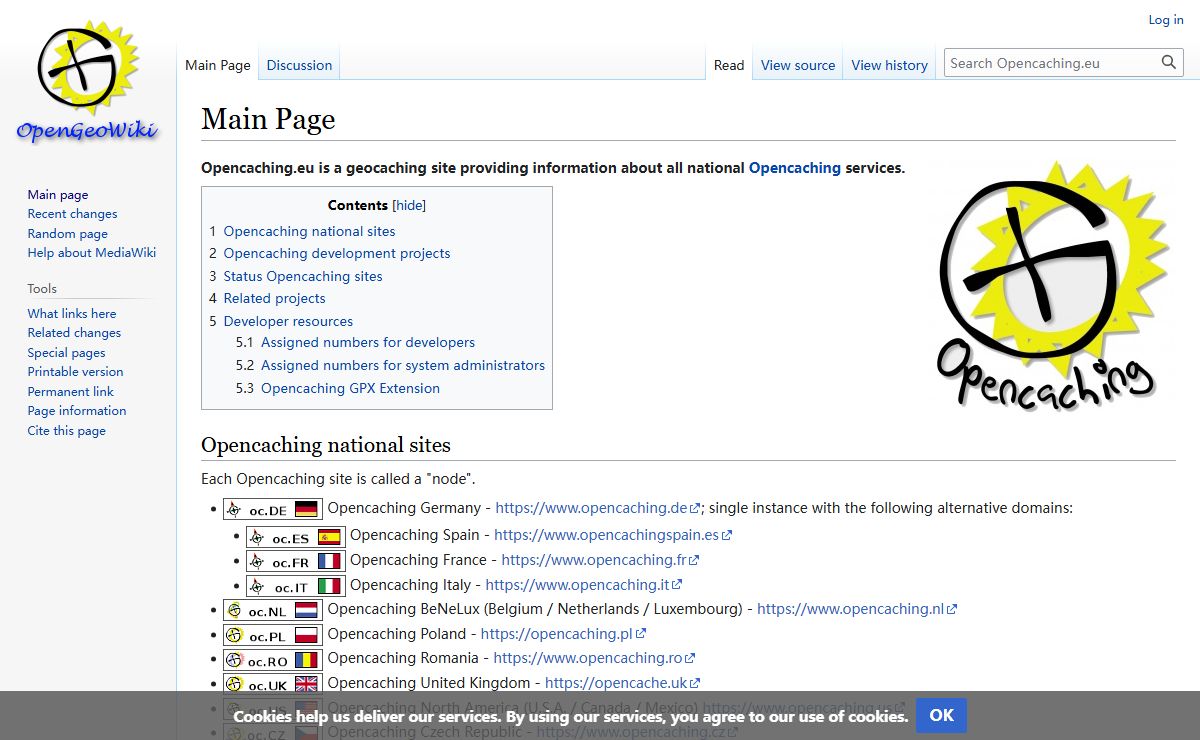The width and height of the screenshot is (1200, 740).
Task: Click the Log in link
Action: (x=1166, y=19)
